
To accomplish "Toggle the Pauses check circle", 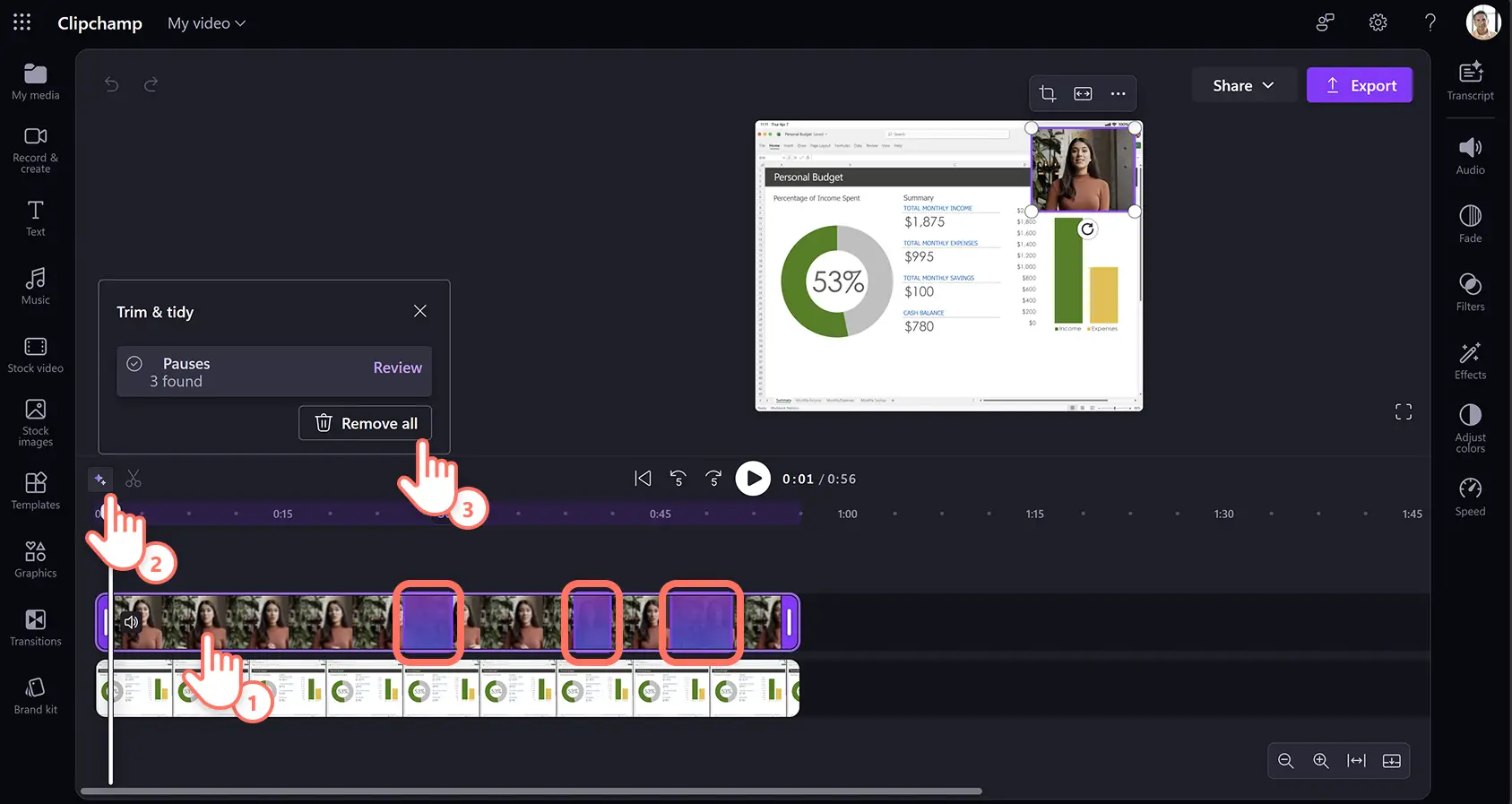I will click(134, 364).
